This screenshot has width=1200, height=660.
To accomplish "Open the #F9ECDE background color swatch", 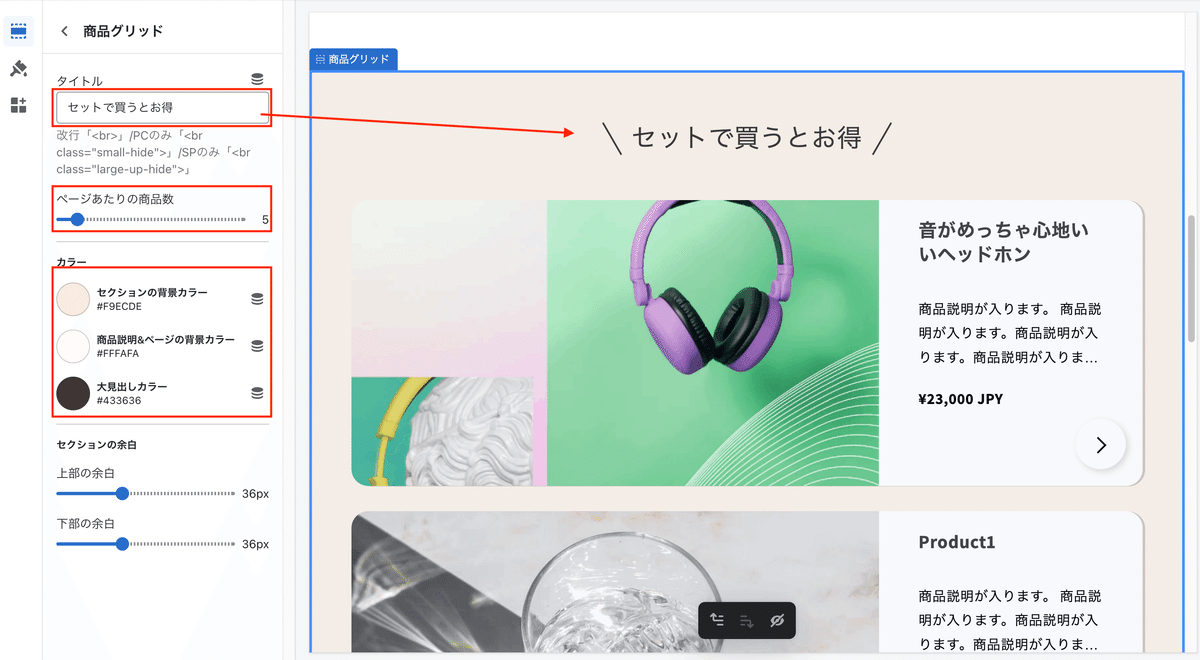I will 74,299.
